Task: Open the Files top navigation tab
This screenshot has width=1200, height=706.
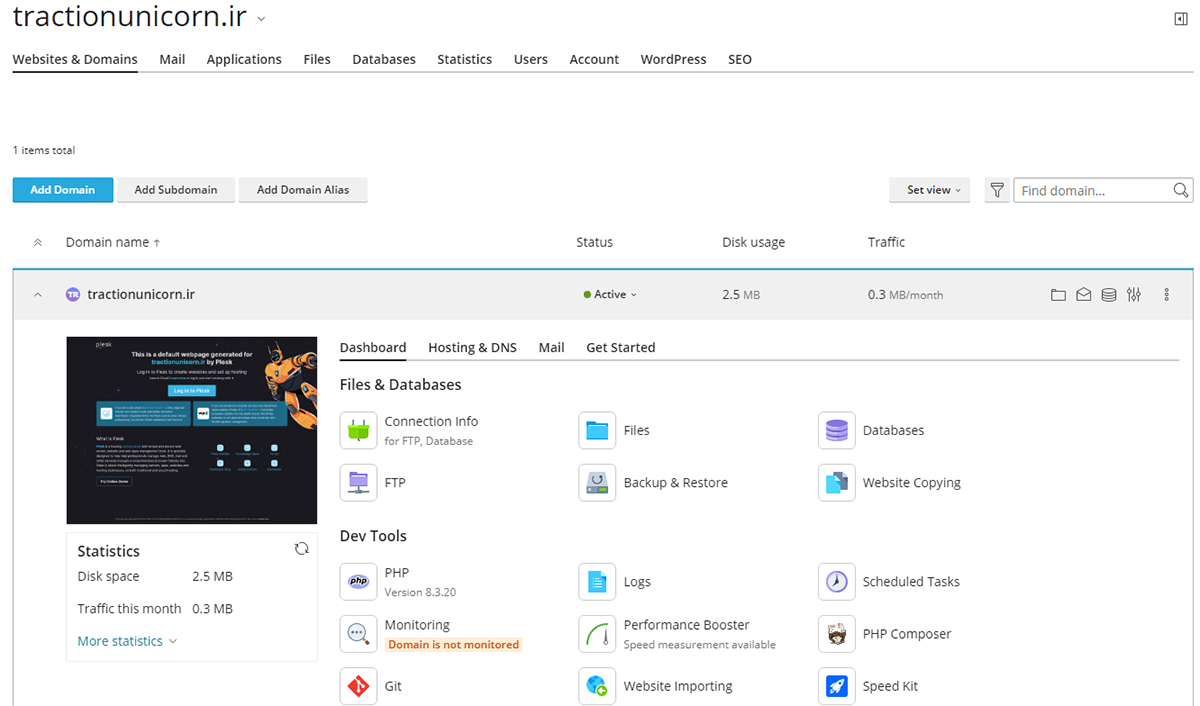Action: pos(317,59)
